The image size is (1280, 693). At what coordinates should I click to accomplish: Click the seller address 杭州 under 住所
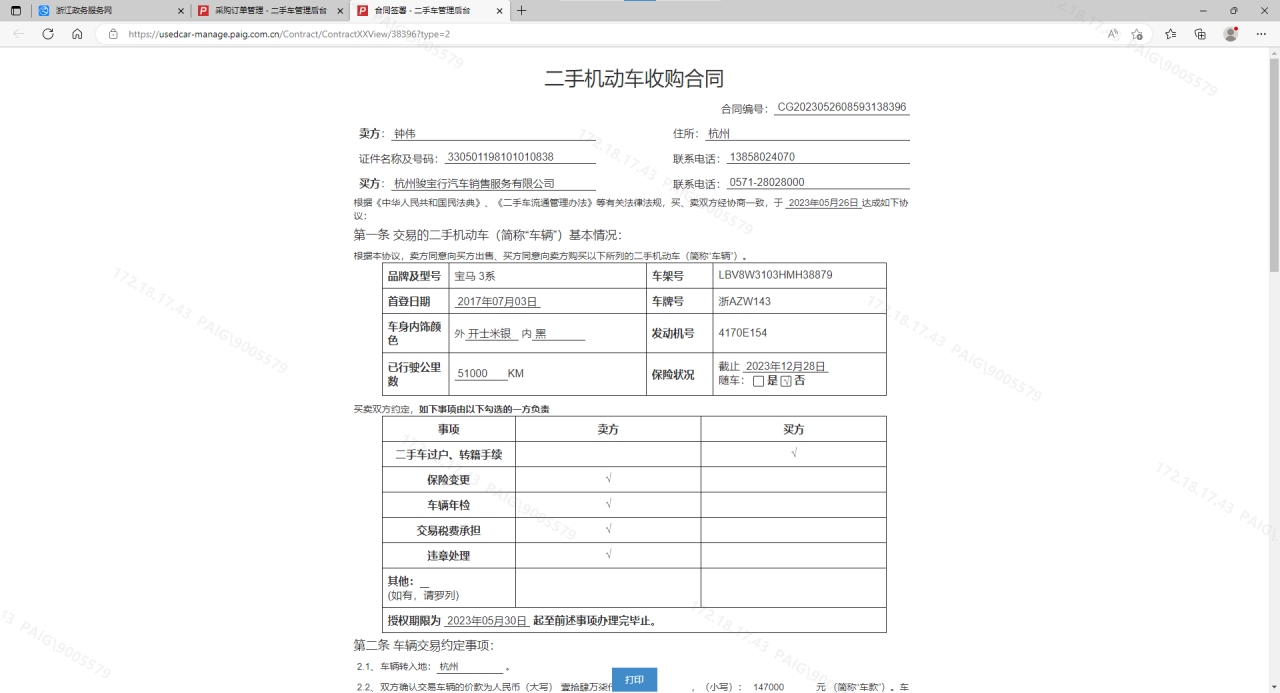click(x=719, y=133)
